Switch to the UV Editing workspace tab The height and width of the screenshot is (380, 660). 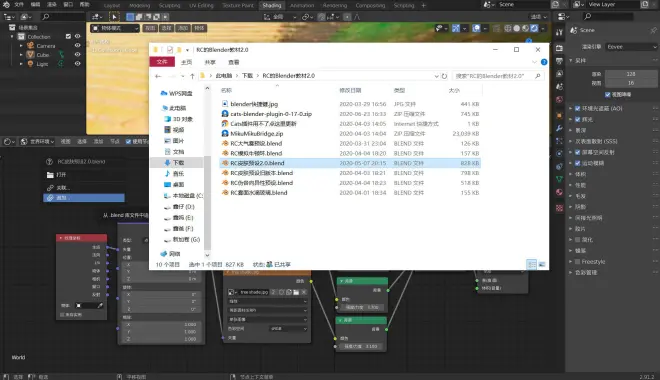[x=201, y=5]
